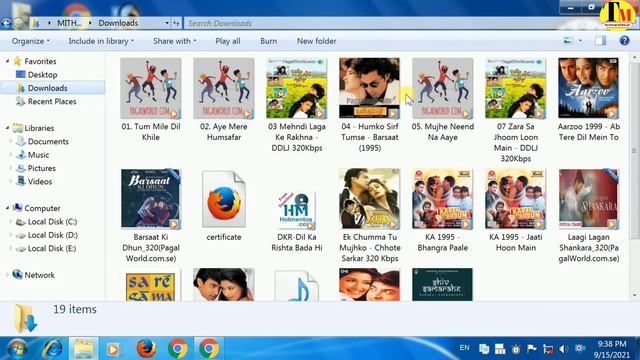Image resolution: width=640 pixels, height=360 pixels.
Task: Open Recent Places
Action: pyautogui.click(x=52, y=102)
